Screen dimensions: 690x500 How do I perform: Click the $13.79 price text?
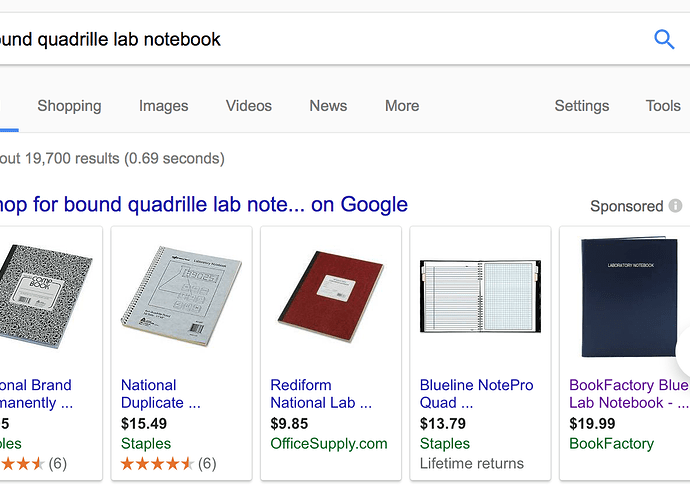(x=443, y=423)
